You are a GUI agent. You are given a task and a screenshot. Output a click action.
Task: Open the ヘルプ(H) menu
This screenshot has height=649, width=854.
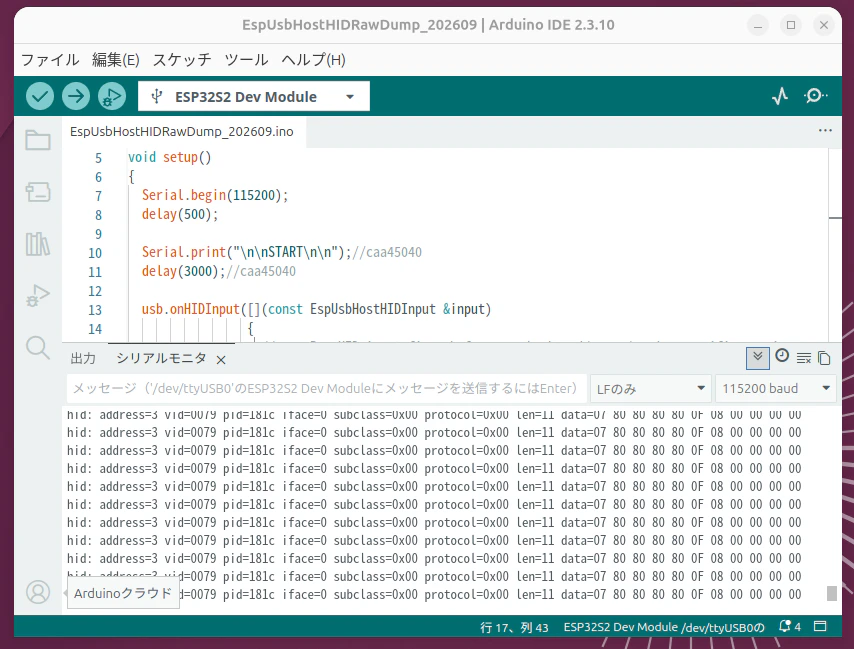[313, 60]
